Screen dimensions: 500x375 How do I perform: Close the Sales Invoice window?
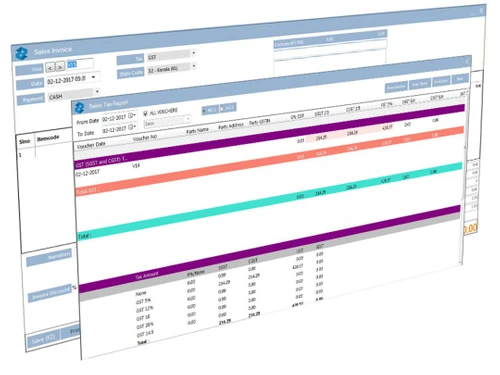[x=481, y=10]
